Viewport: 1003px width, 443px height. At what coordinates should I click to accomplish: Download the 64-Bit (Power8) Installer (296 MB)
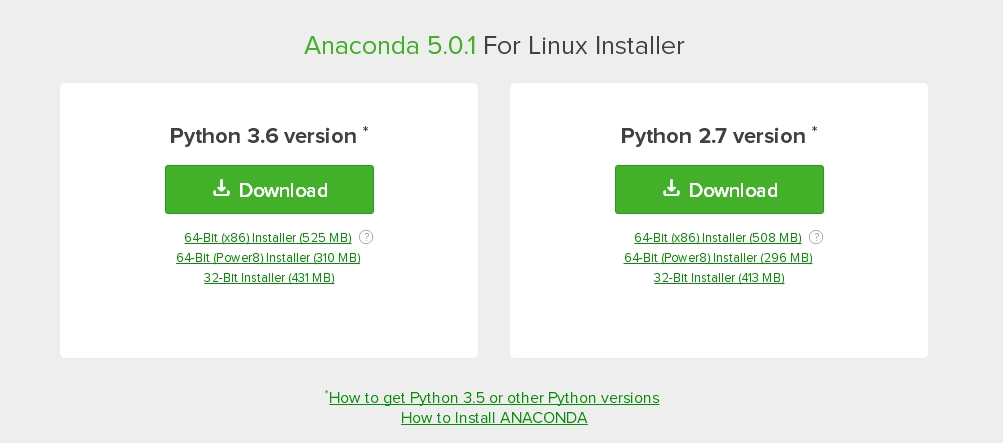pyautogui.click(x=718, y=258)
